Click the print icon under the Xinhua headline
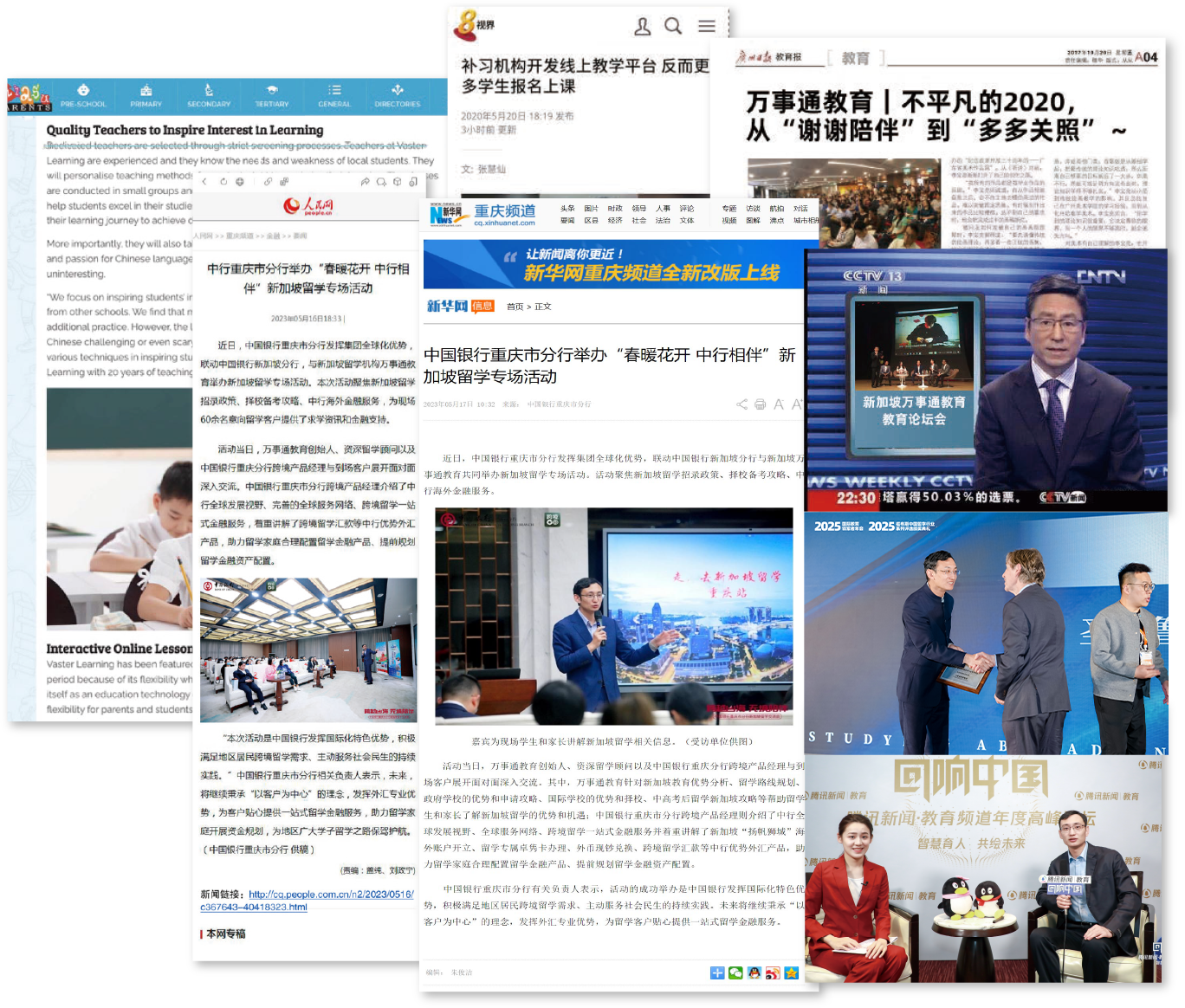The image size is (1185, 1008). tap(760, 404)
